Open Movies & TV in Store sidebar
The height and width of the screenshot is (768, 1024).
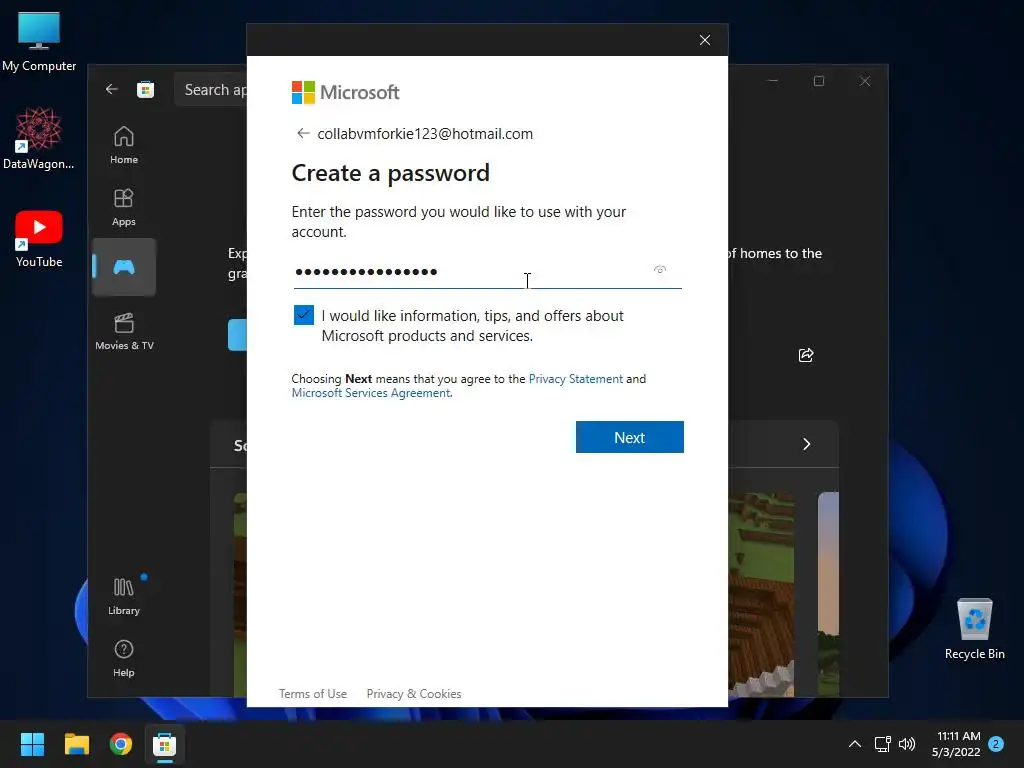tap(124, 332)
